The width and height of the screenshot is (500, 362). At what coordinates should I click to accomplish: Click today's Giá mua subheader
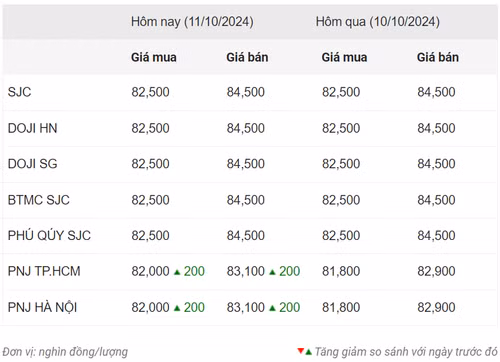(154, 57)
